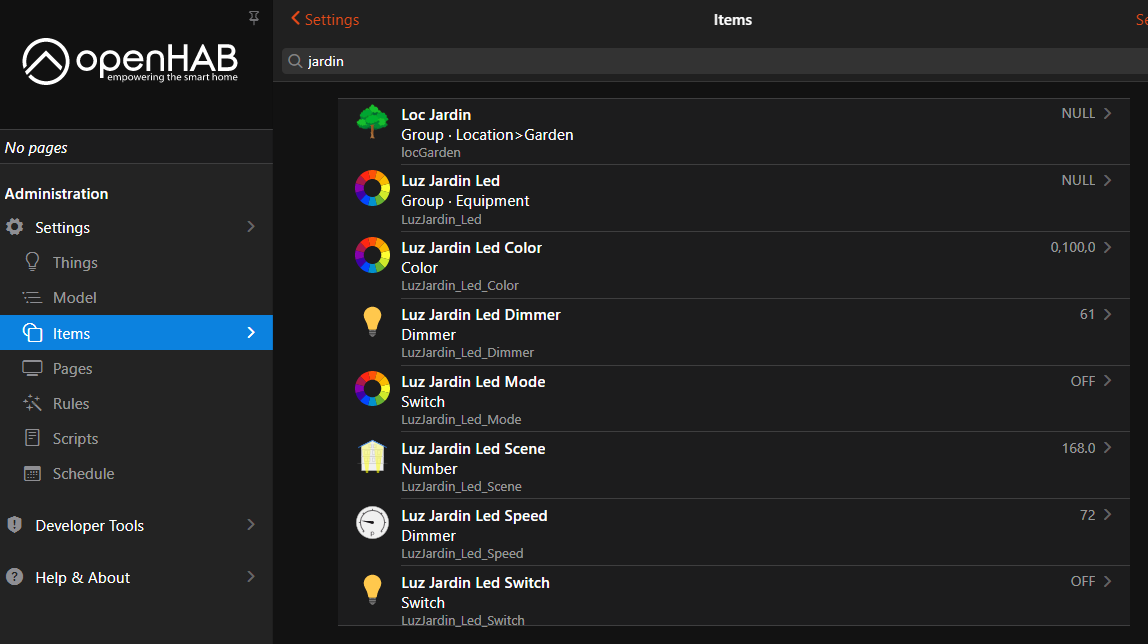Viewport: 1148px width, 644px height.
Task: Click the Model list icon
Action: coord(32,297)
